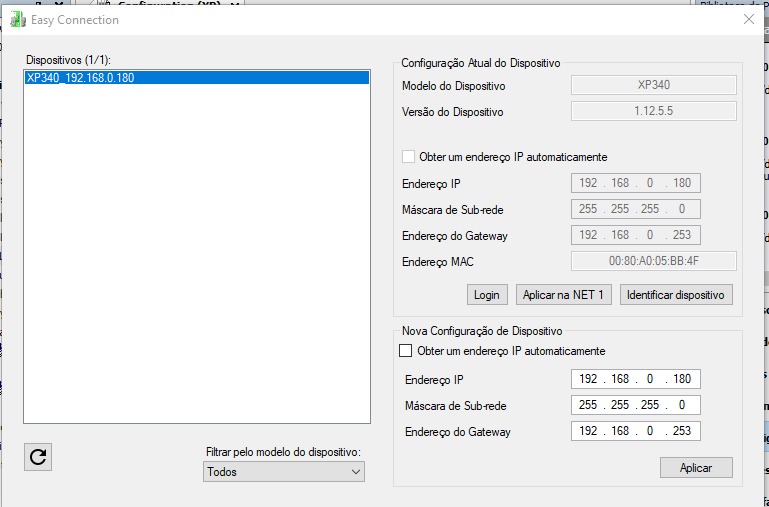Toggle automatic IP in Nova Configuração
Screen dimensions: 769x507
(x=406, y=351)
